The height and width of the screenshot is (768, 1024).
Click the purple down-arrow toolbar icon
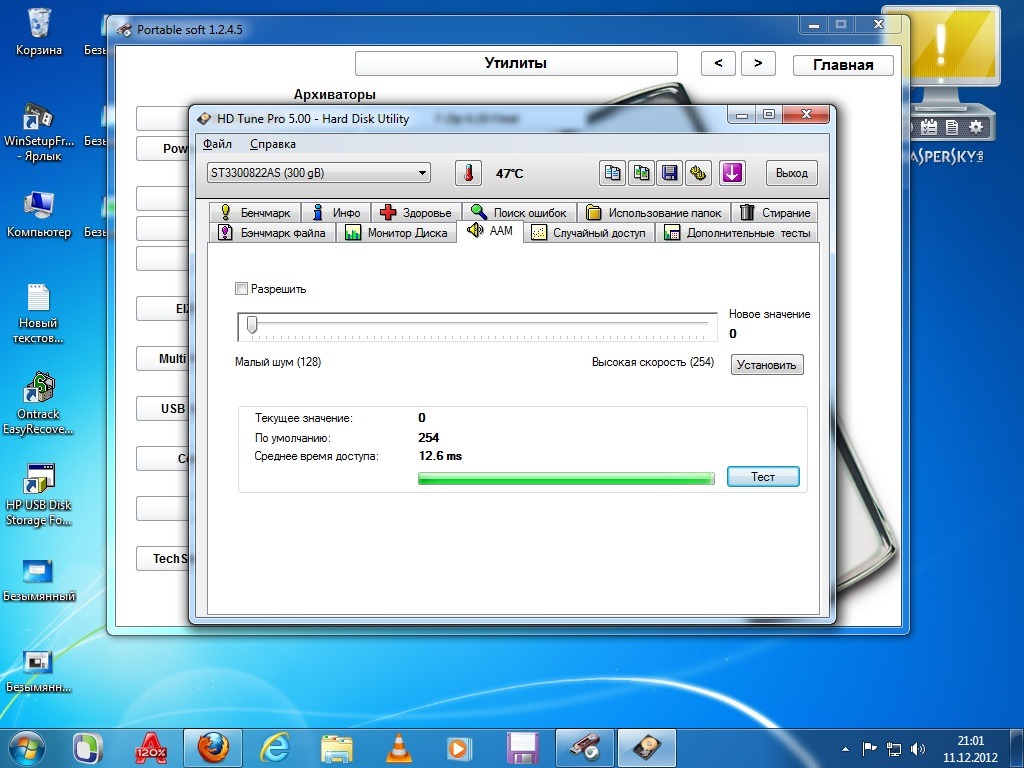pyautogui.click(x=732, y=173)
